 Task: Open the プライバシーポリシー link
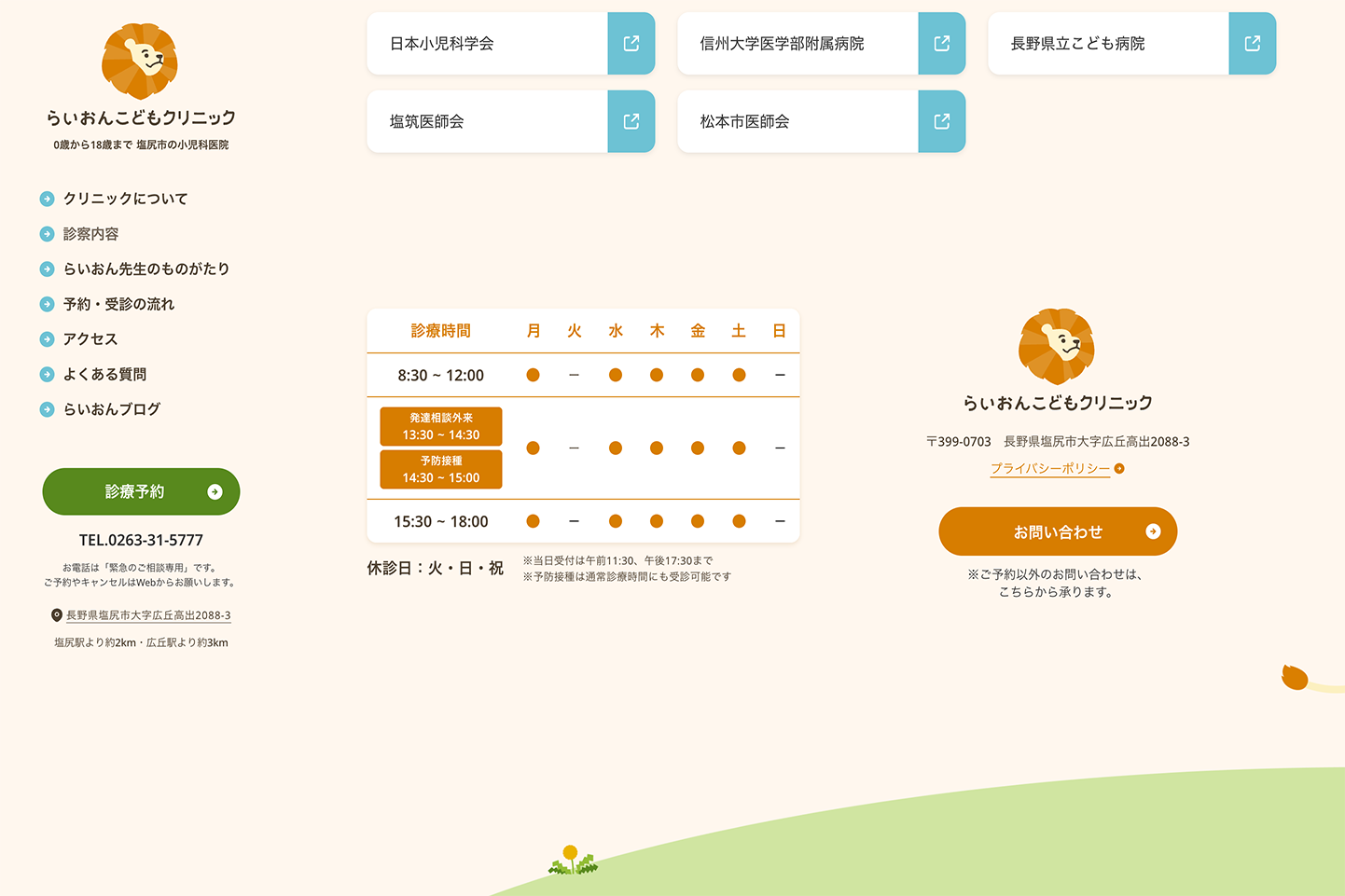1049,469
